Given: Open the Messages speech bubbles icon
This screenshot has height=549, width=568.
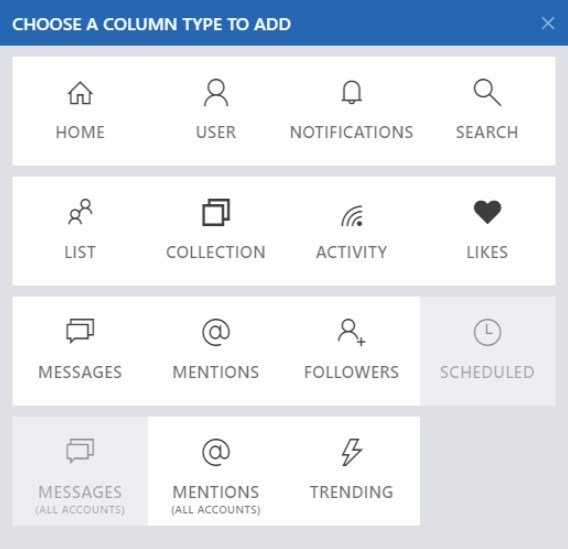Looking at the screenshot, I should [80, 331].
